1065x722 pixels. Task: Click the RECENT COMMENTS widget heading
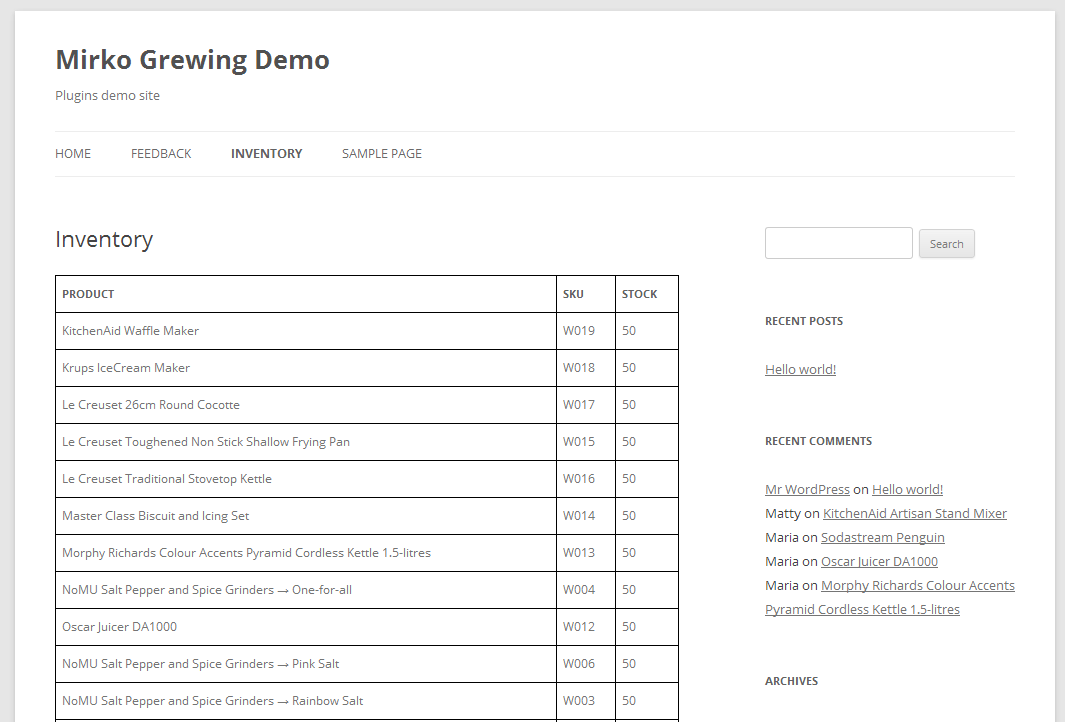818,441
